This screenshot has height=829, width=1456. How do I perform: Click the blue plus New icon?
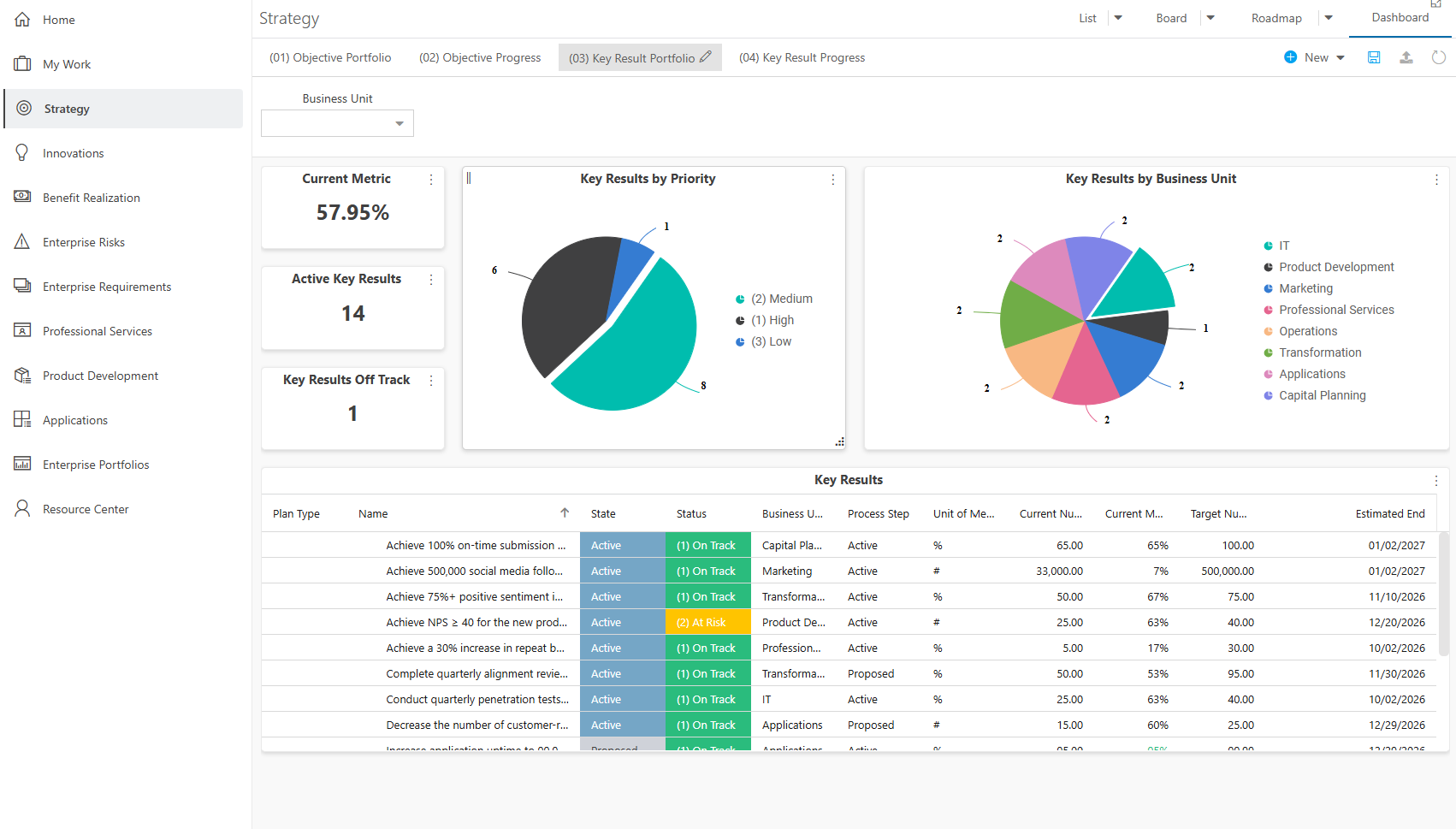pyautogui.click(x=1290, y=57)
